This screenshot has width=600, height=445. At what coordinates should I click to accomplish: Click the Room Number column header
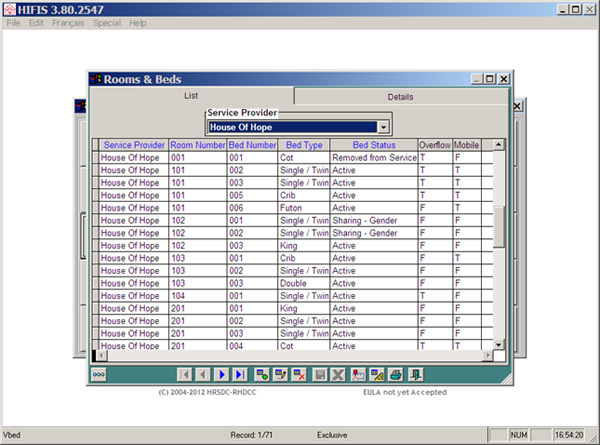tap(197, 145)
